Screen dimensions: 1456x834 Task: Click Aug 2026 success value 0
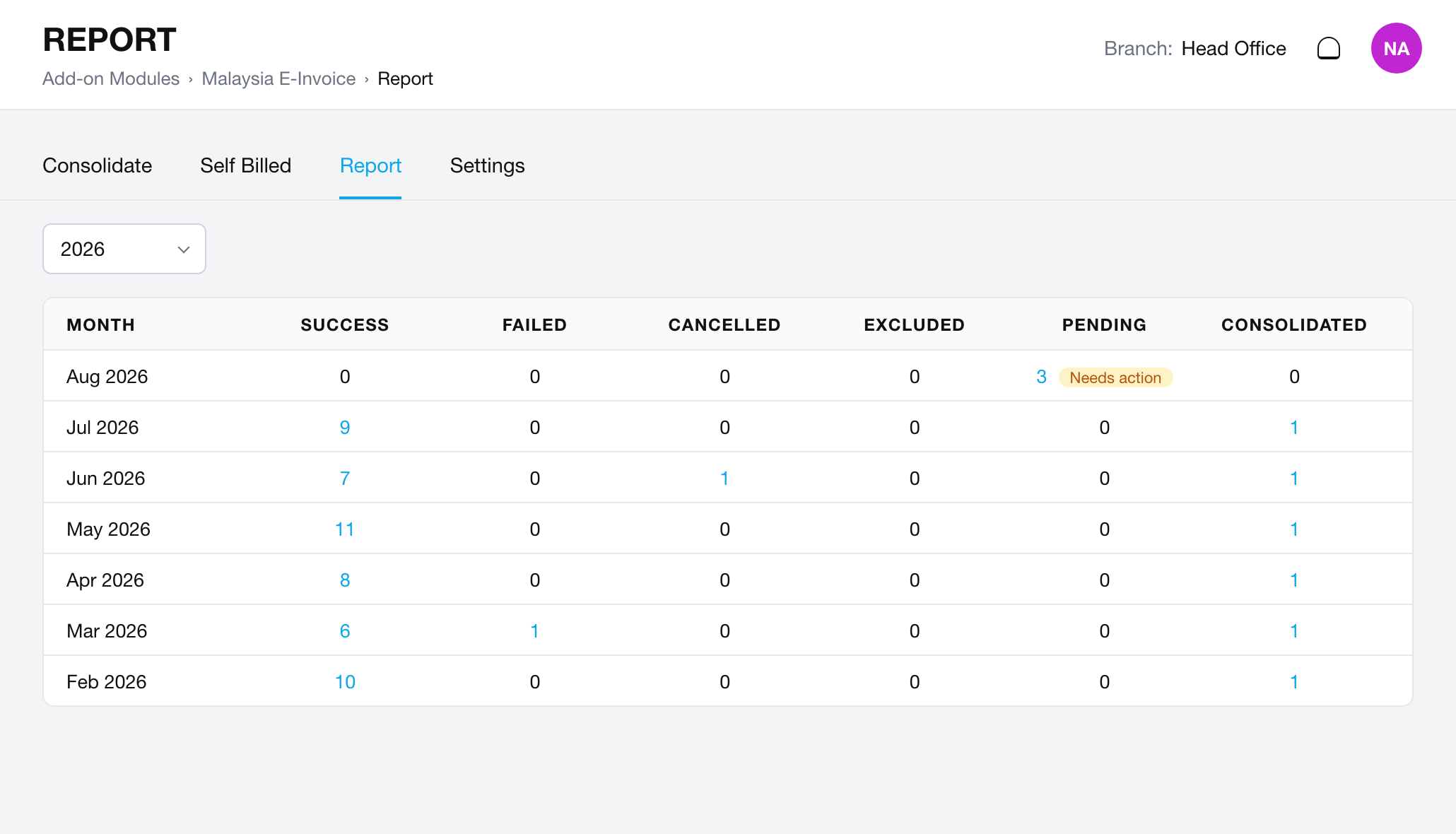pos(345,377)
